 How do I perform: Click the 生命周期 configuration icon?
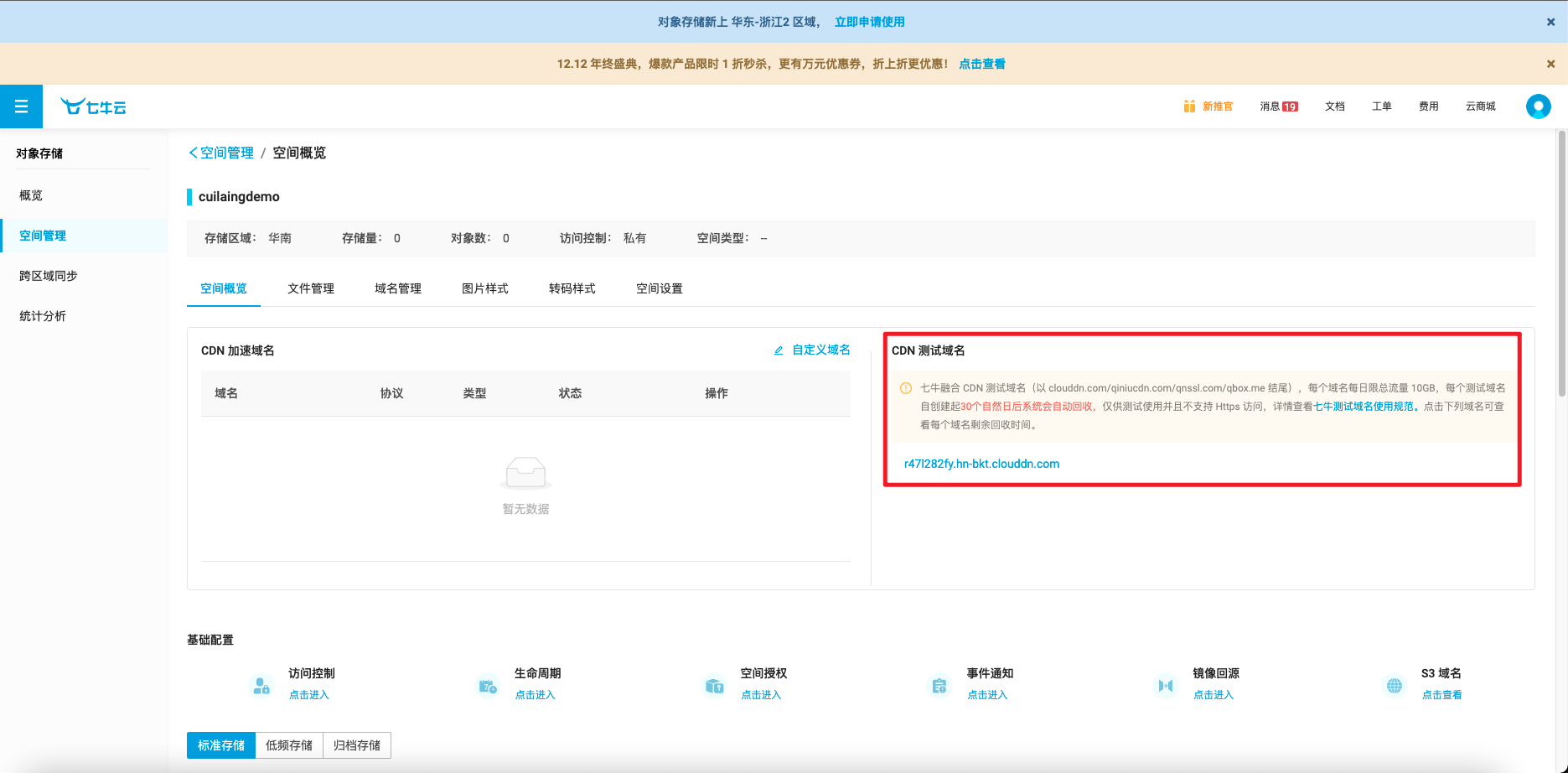(x=488, y=686)
